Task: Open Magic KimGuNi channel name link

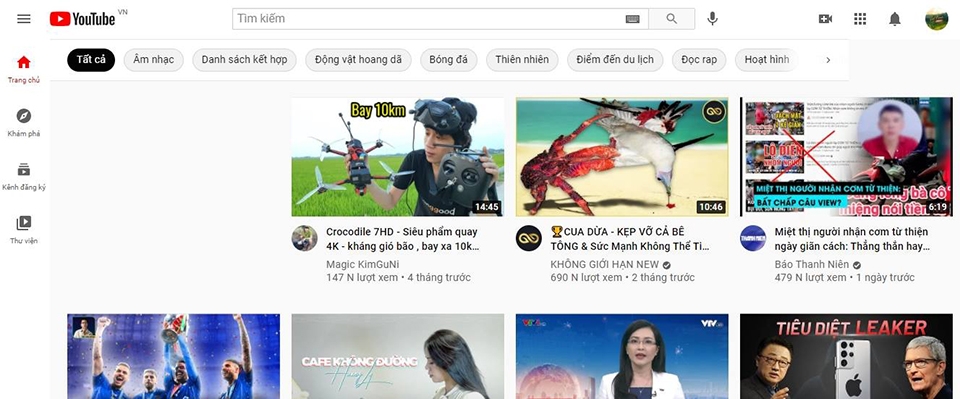Action: 362,264
